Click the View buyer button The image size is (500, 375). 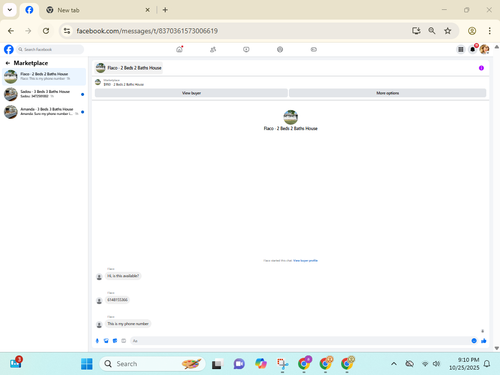click(x=191, y=93)
